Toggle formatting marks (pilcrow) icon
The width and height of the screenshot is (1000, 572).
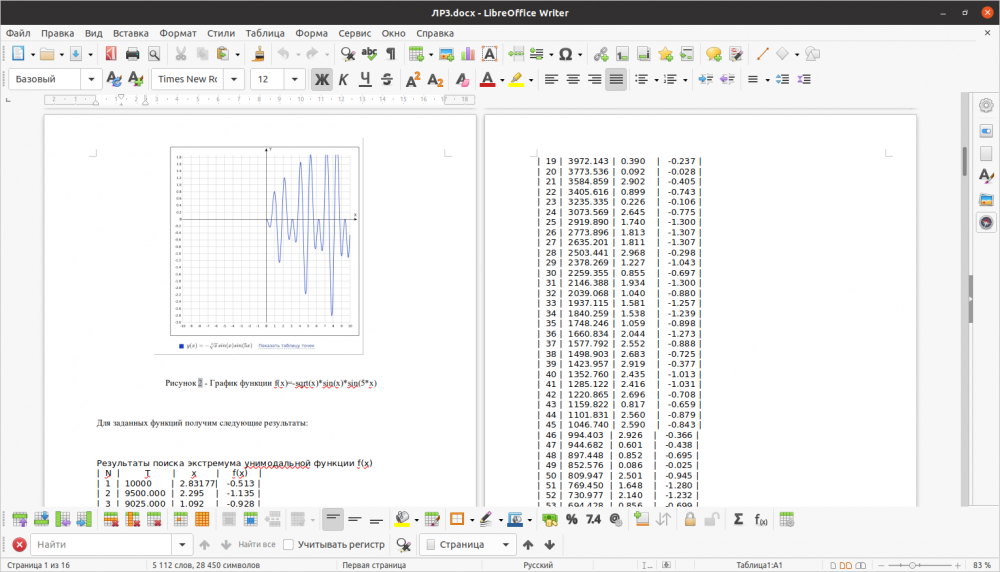(391, 54)
